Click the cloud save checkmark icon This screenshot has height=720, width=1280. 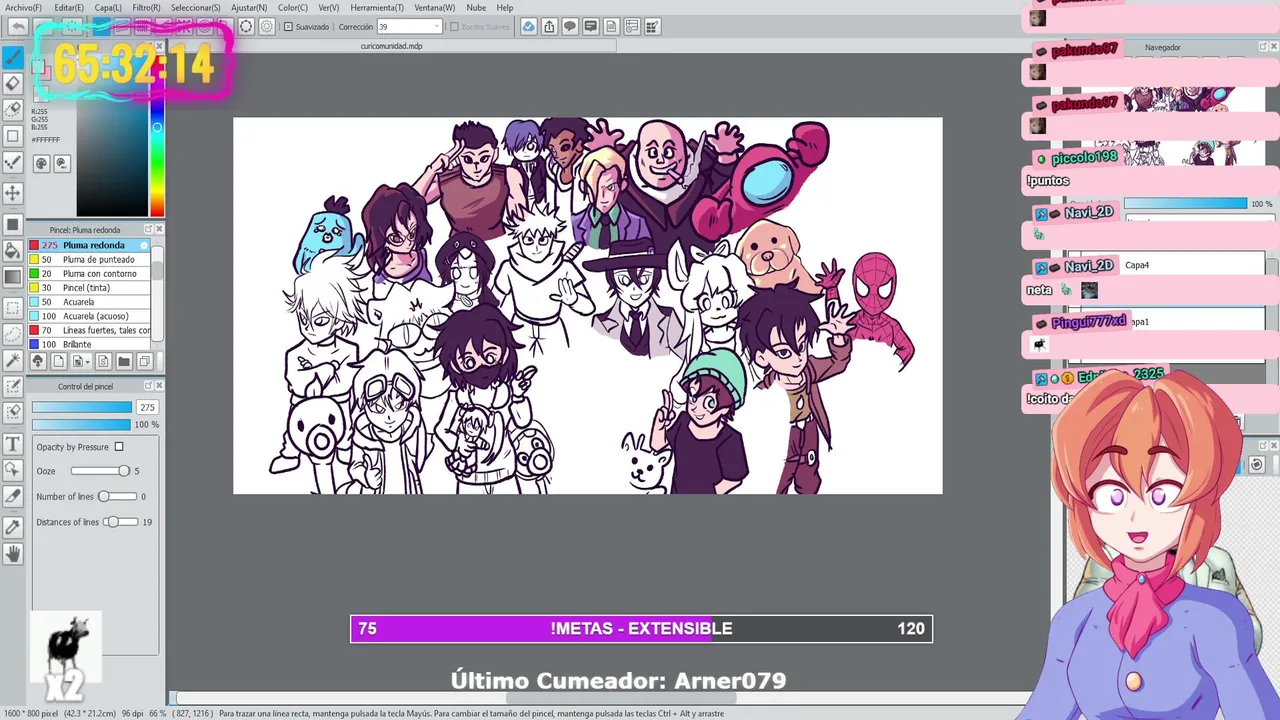click(528, 27)
